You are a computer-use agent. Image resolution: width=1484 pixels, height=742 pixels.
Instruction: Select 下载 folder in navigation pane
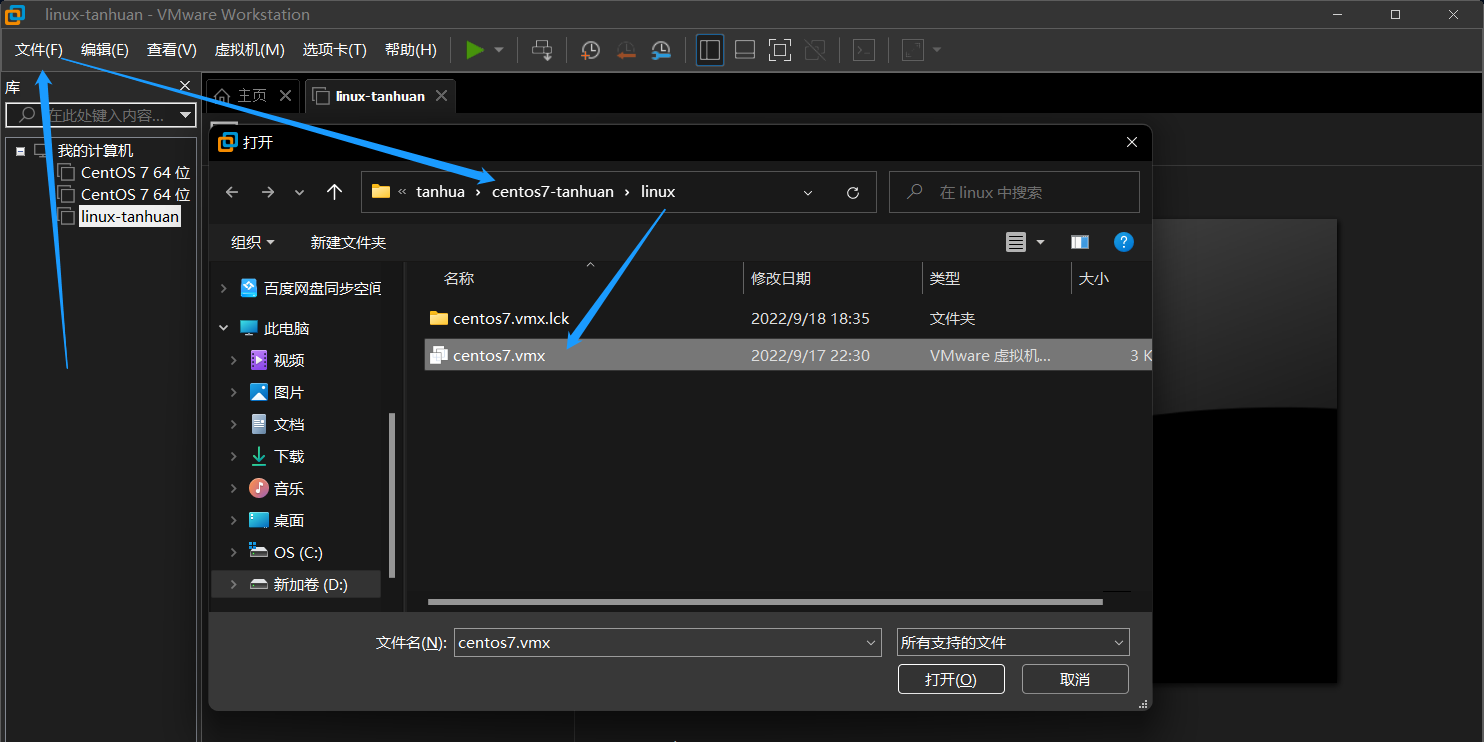pos(289,456)
